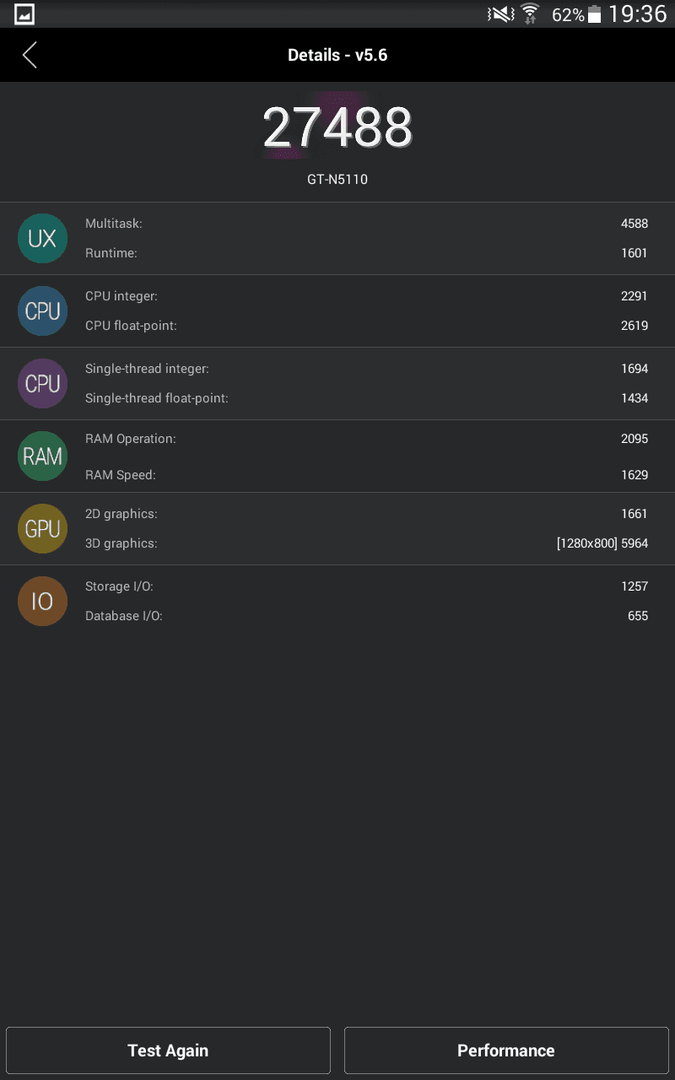This screenshot has width=675, height=1080.
Task: Tap the Details - v5.6 title
Action: tap(338, 55)
